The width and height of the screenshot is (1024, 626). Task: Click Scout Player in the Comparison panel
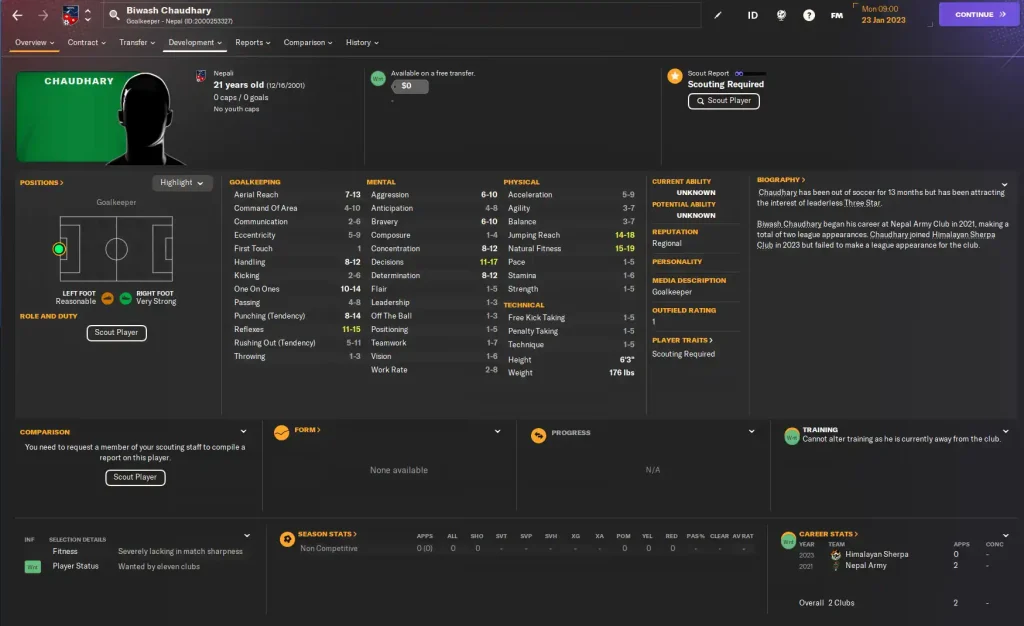click(x=135, y=478)
